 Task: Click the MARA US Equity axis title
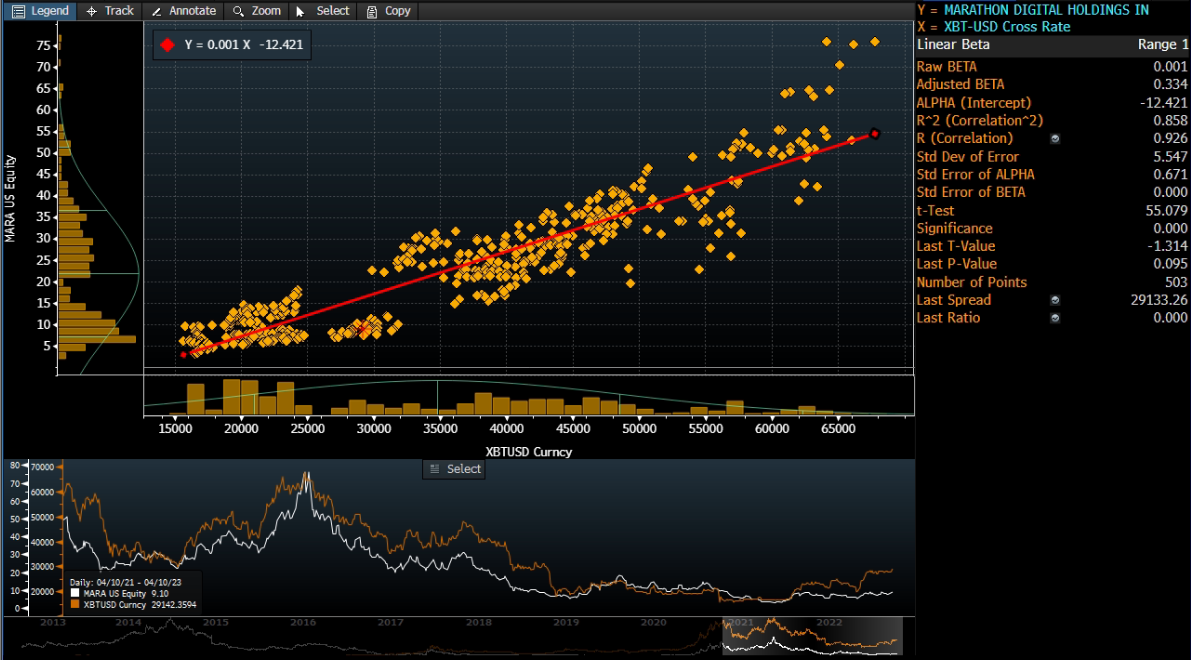tap(10, 198)
